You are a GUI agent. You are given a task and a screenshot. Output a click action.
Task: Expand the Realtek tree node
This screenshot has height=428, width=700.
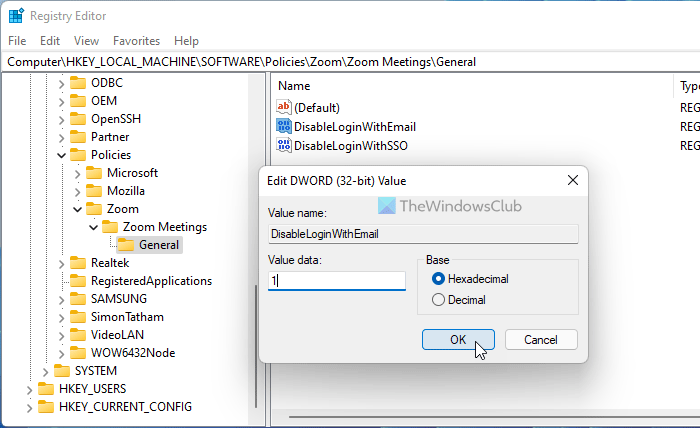[62, 264]
